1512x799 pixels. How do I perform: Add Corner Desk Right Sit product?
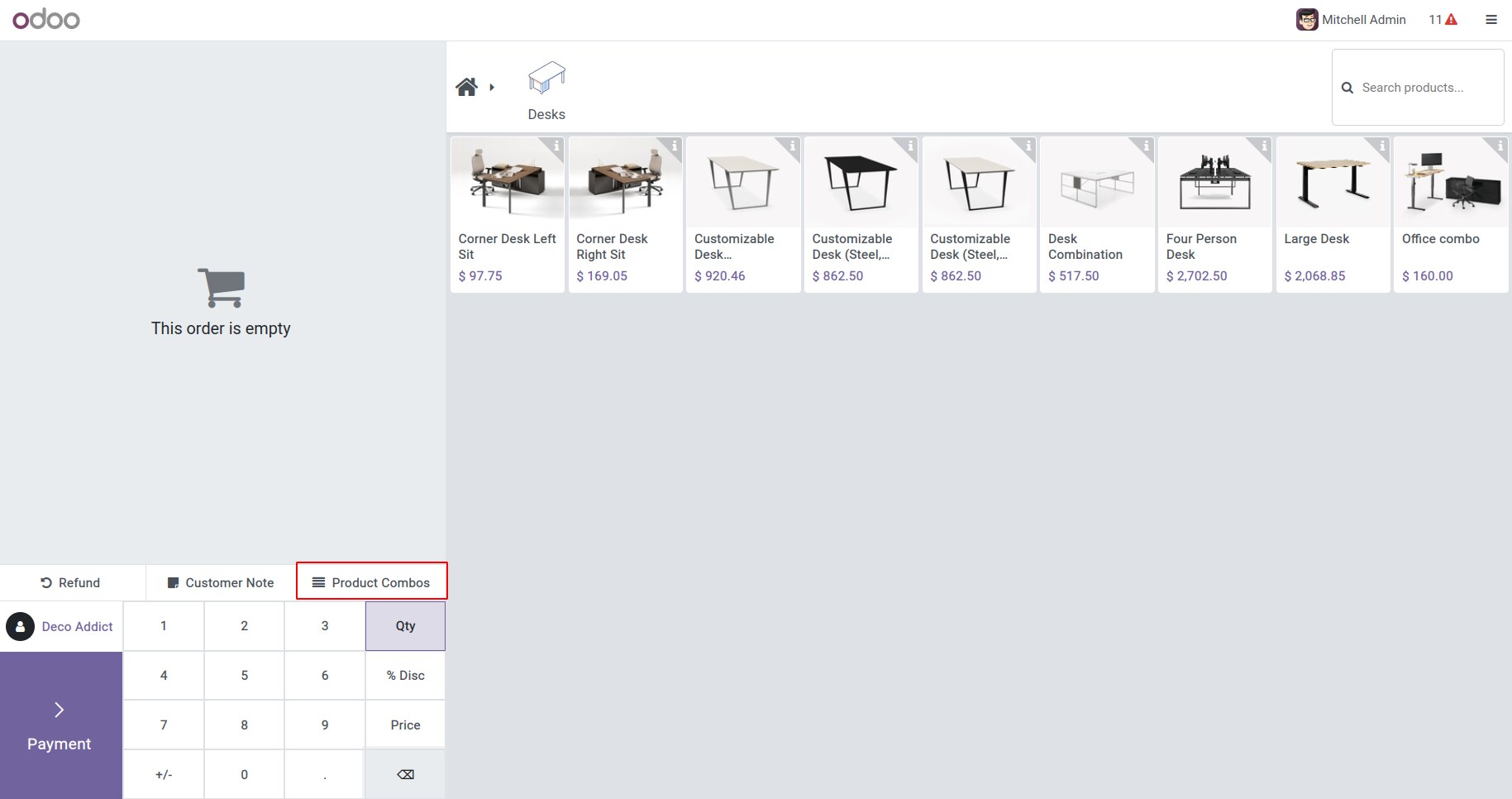[x=626, y=215]
